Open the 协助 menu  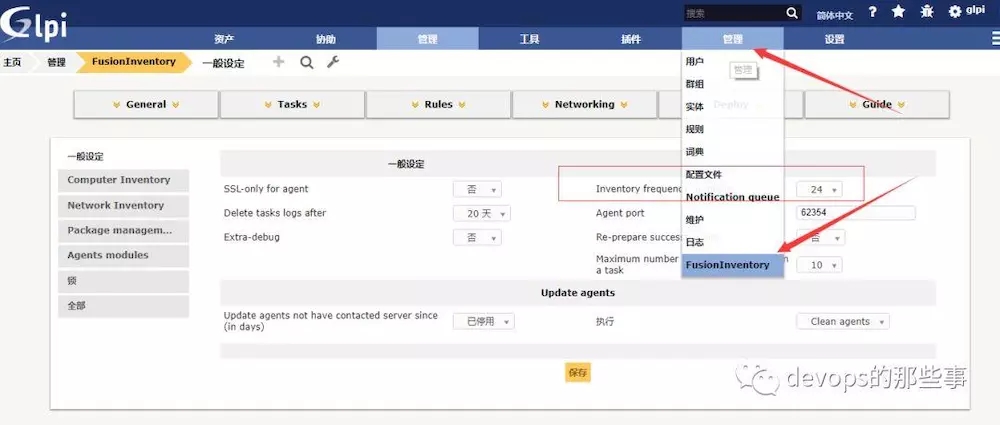(x=326, y=39)
